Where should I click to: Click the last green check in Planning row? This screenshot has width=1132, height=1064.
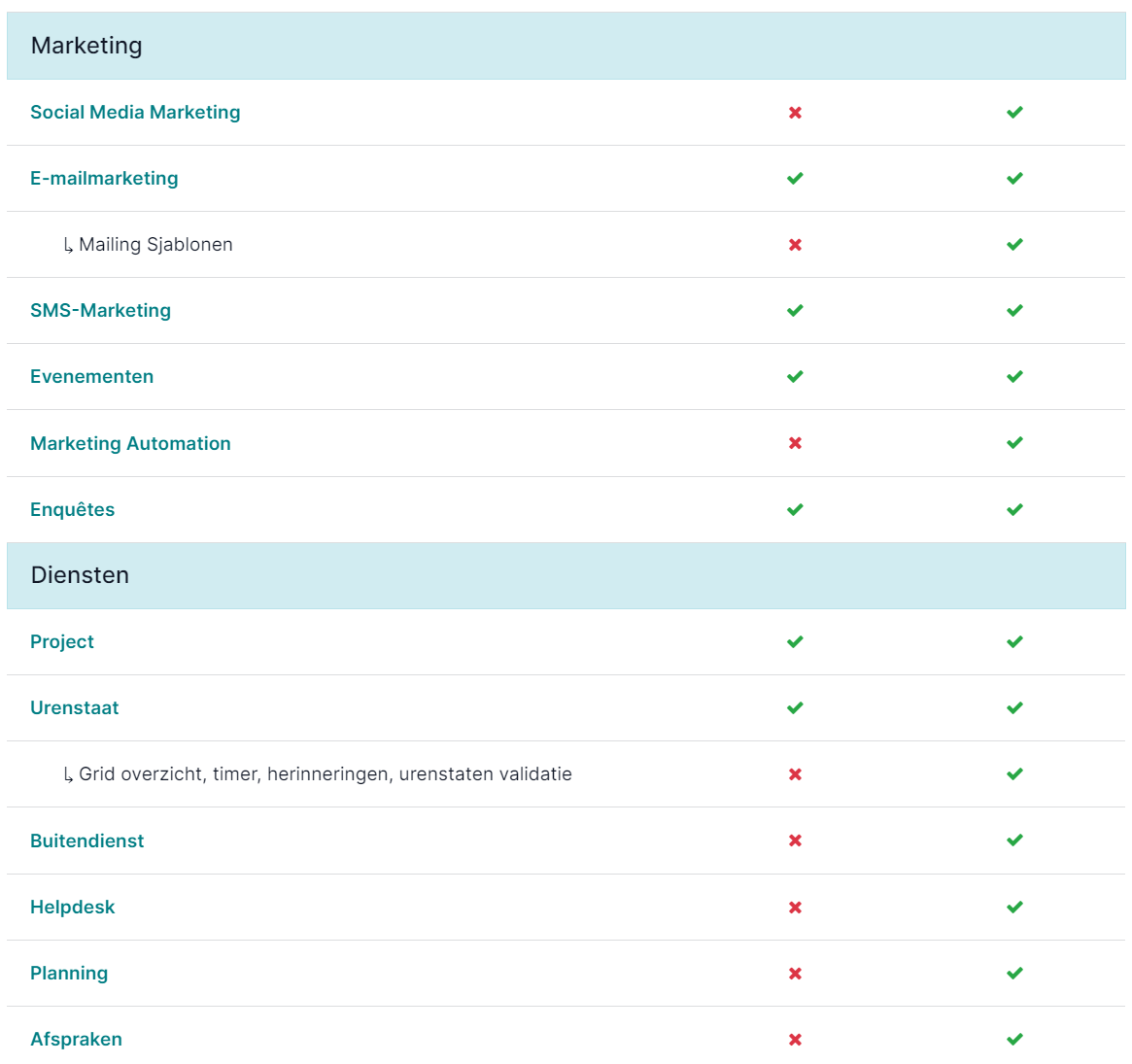1014,973
